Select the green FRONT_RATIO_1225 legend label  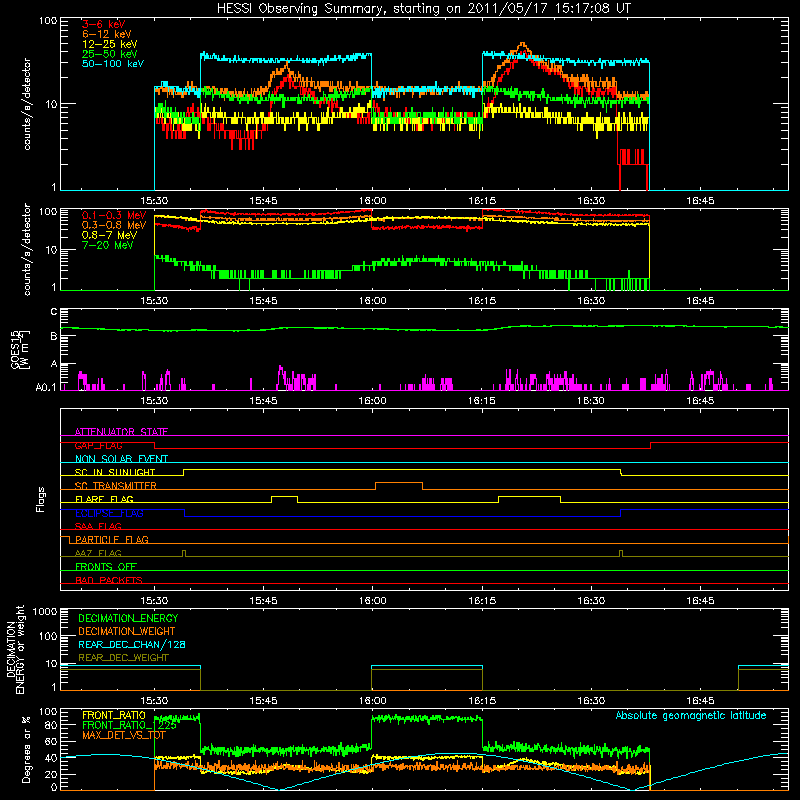pyautogui.click(x=129, y=725)
